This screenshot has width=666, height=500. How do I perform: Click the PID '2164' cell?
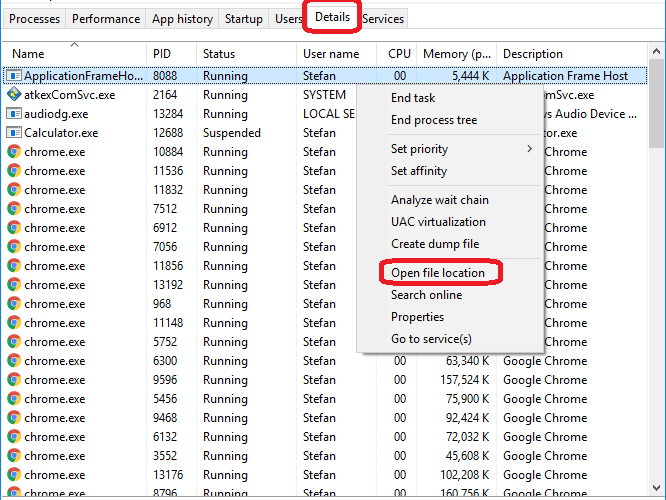[x=165, y=95]
